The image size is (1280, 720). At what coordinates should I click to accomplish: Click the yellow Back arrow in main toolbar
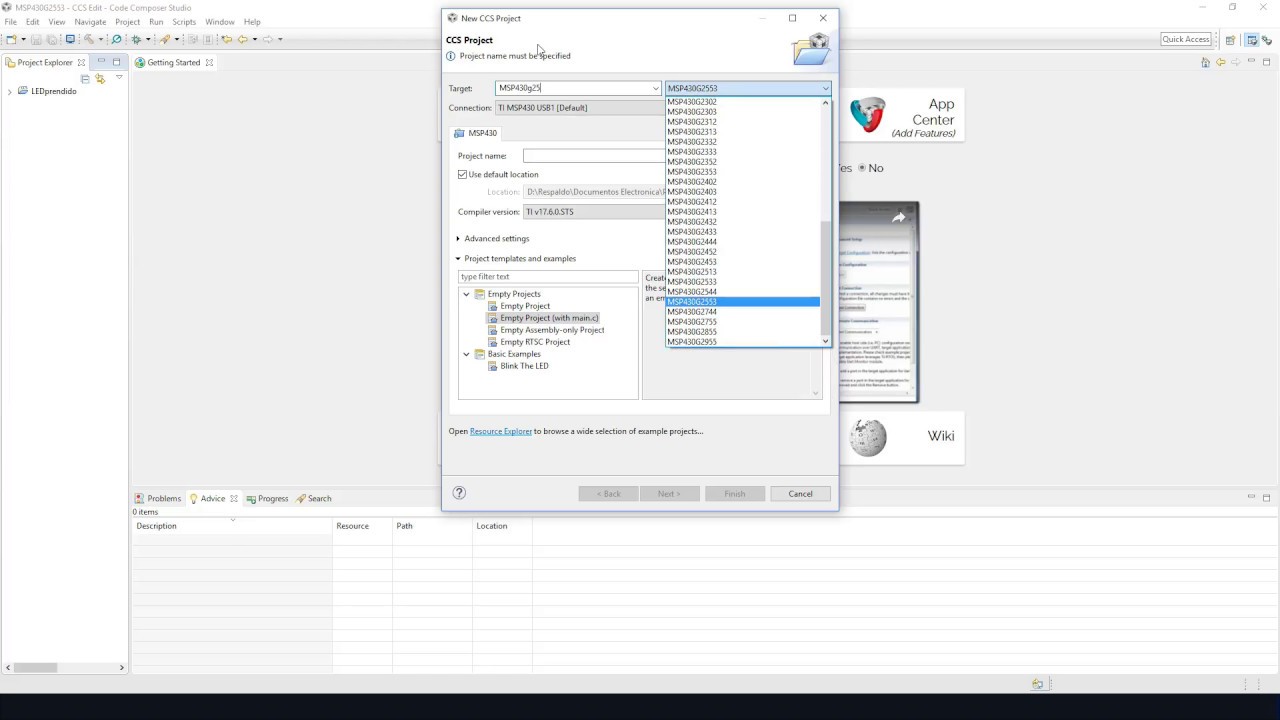(243, 40)
